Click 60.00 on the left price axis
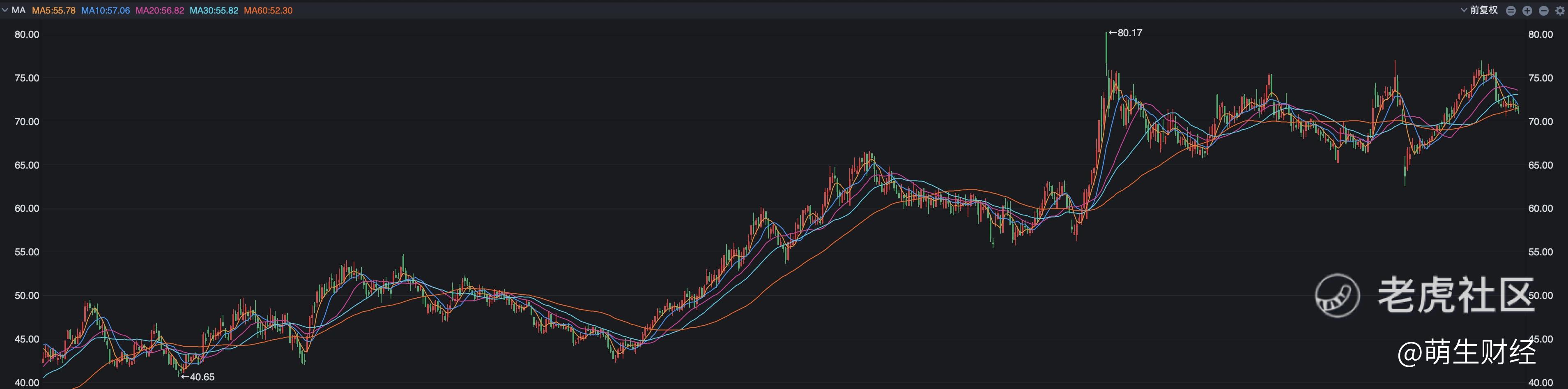1568x389 pixels. [27, 208]
